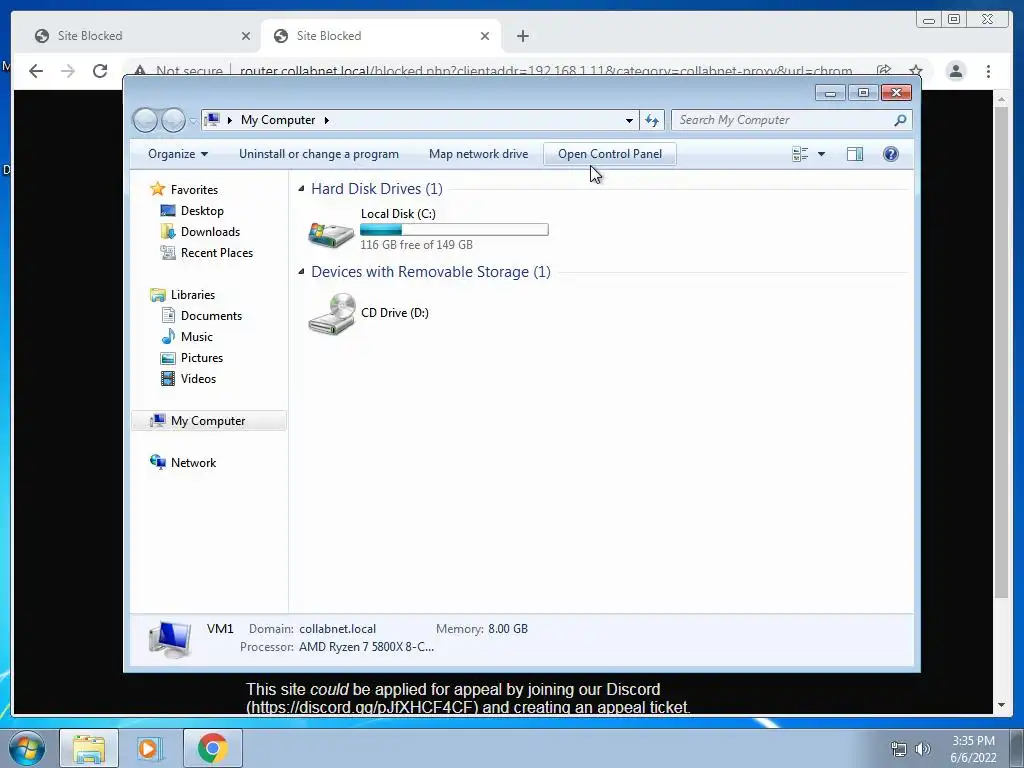Open Windows Media Player from taskbar

[150, 748]
